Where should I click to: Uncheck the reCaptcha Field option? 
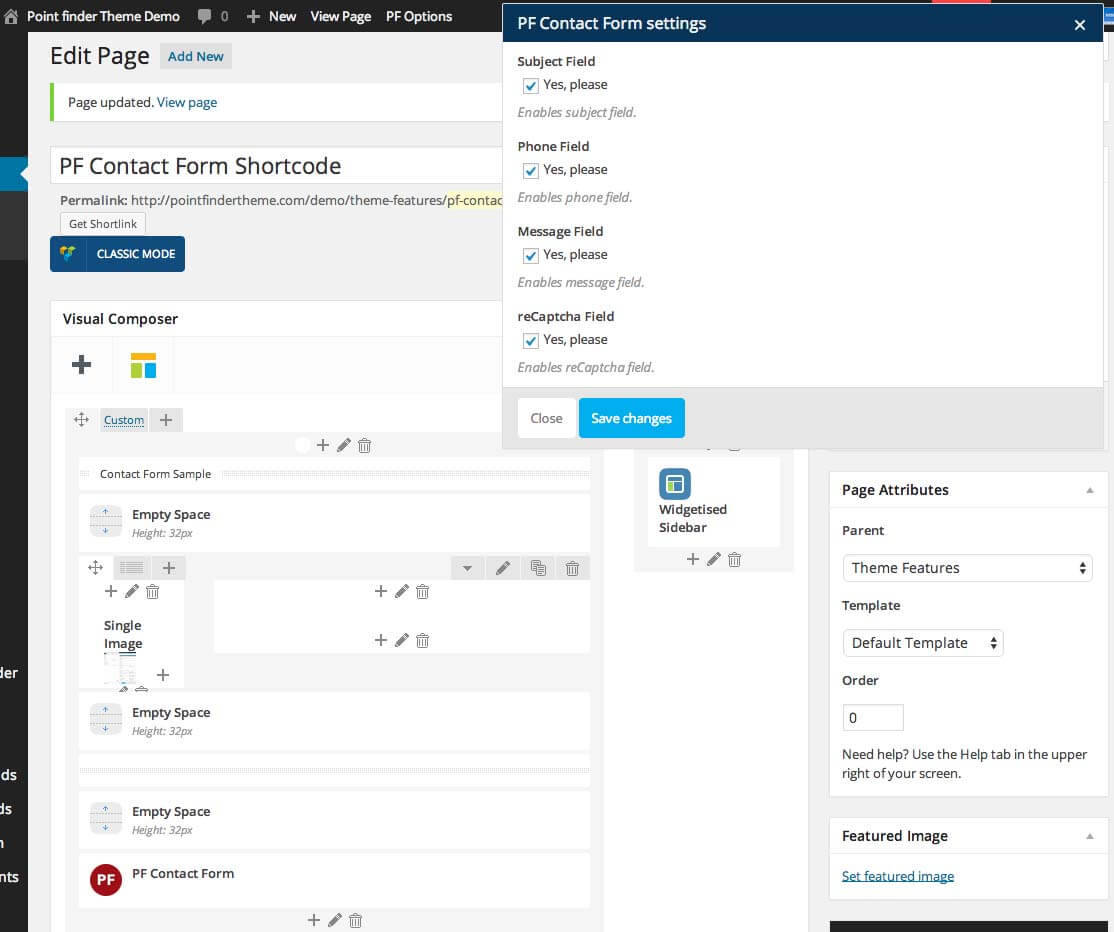click(x=530, y=341)
